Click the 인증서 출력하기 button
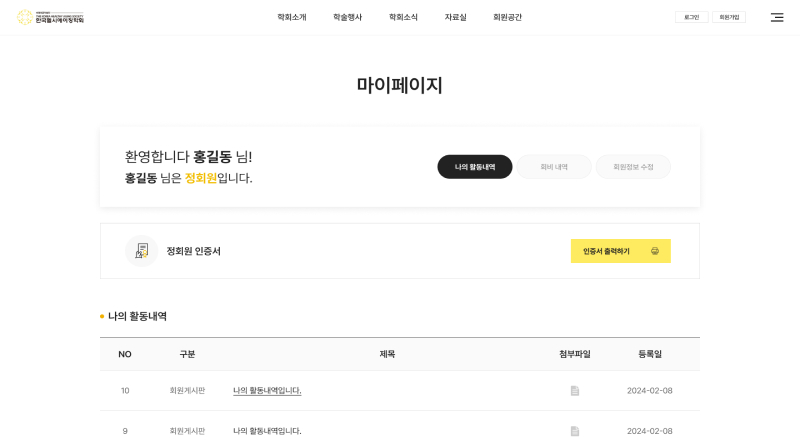Screen dimensions: 800x448 tap(620, 251)
